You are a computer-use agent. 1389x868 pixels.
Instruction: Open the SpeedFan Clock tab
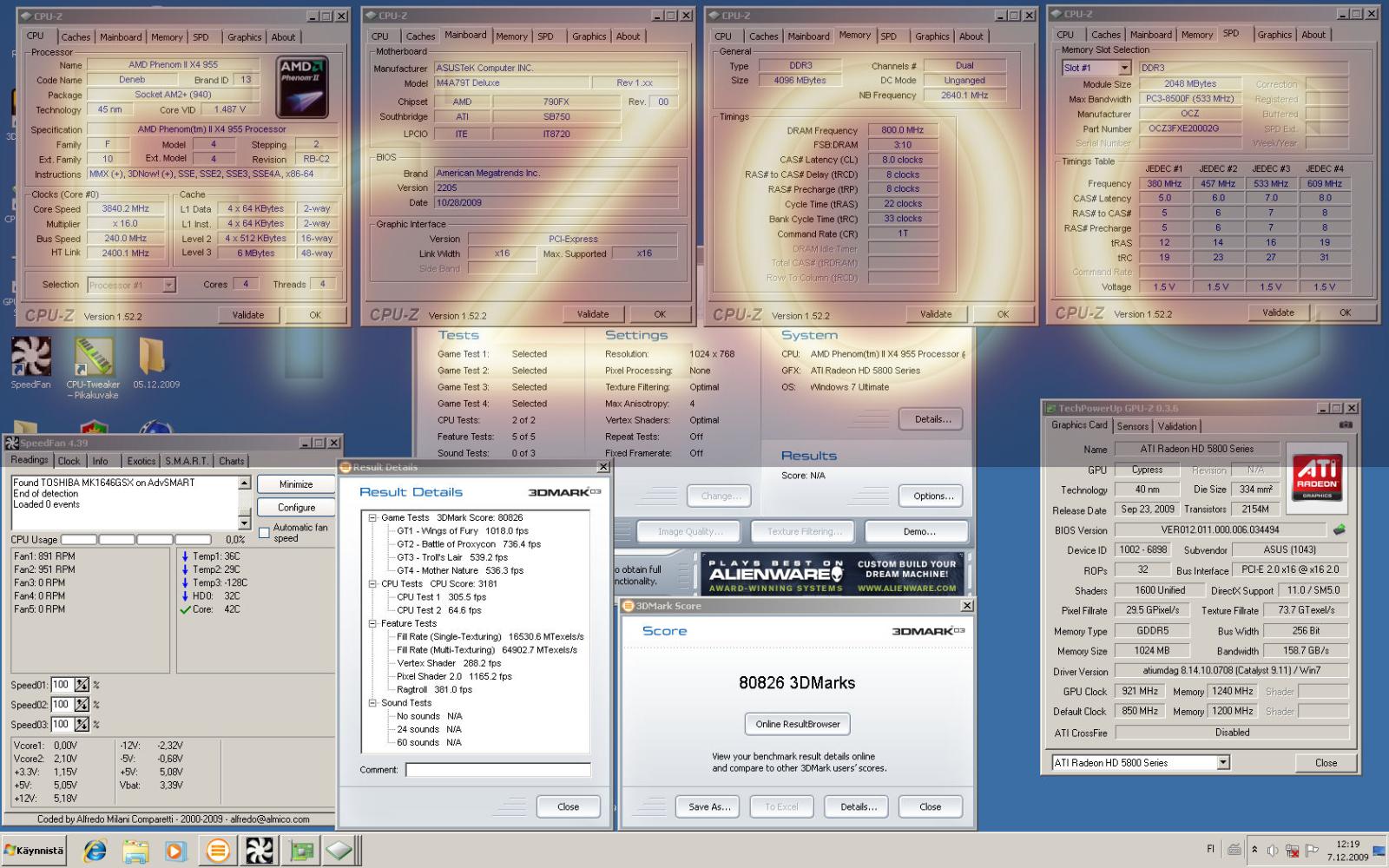[x=69, y=461]
